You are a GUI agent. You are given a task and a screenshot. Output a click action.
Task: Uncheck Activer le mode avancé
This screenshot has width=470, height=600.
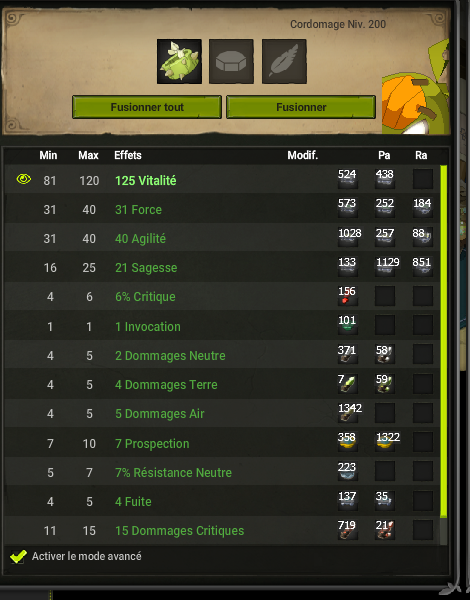click(x=18, y=556)
